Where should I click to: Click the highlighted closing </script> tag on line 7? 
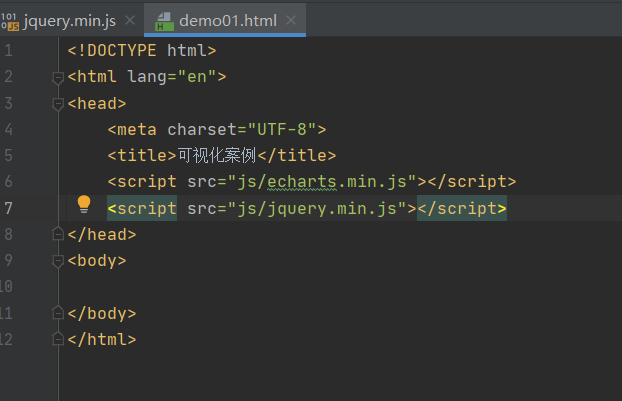(x=462, y=208)
